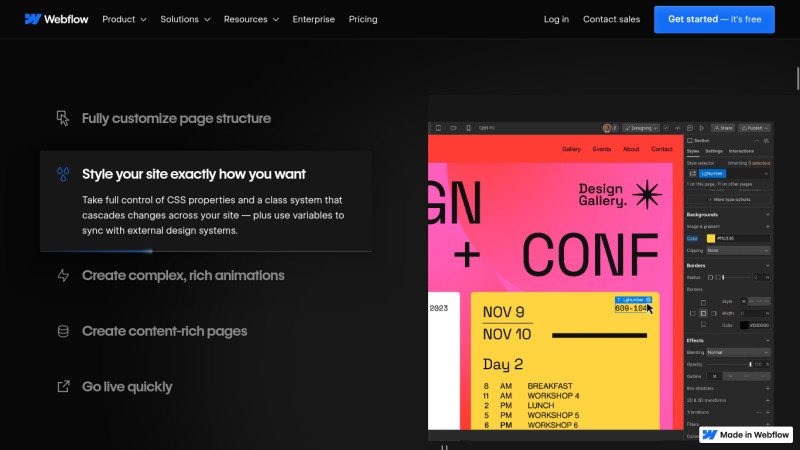Viewport: 800px width, 450px height.
Task: Click the Contact sales link
Action: [x=611, y=19]
